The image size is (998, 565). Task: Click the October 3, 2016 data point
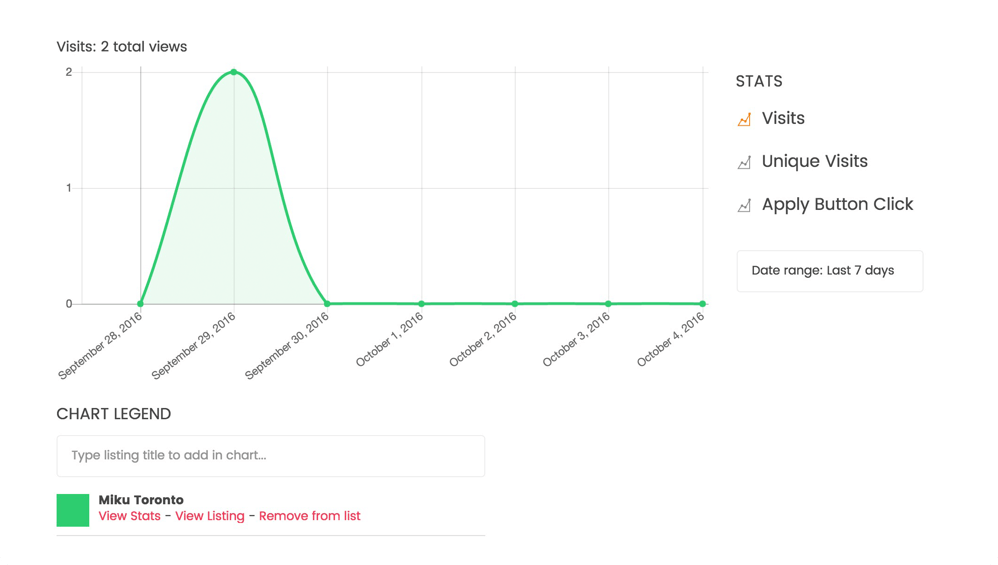tap(608, 303)
